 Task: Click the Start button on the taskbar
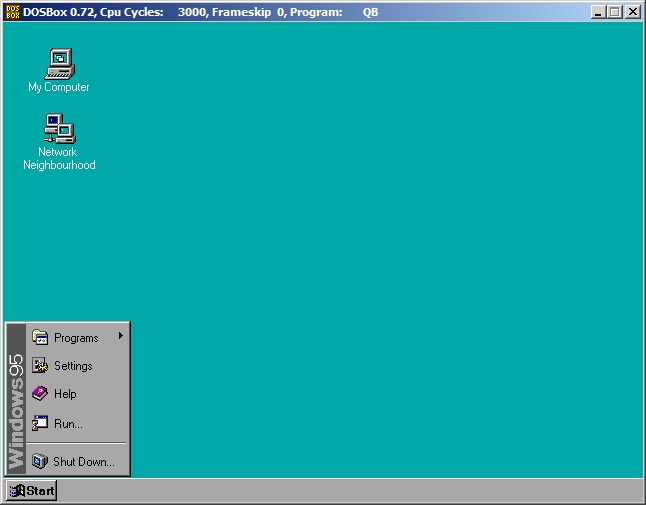pyautogui.click(x=32, y=491)
